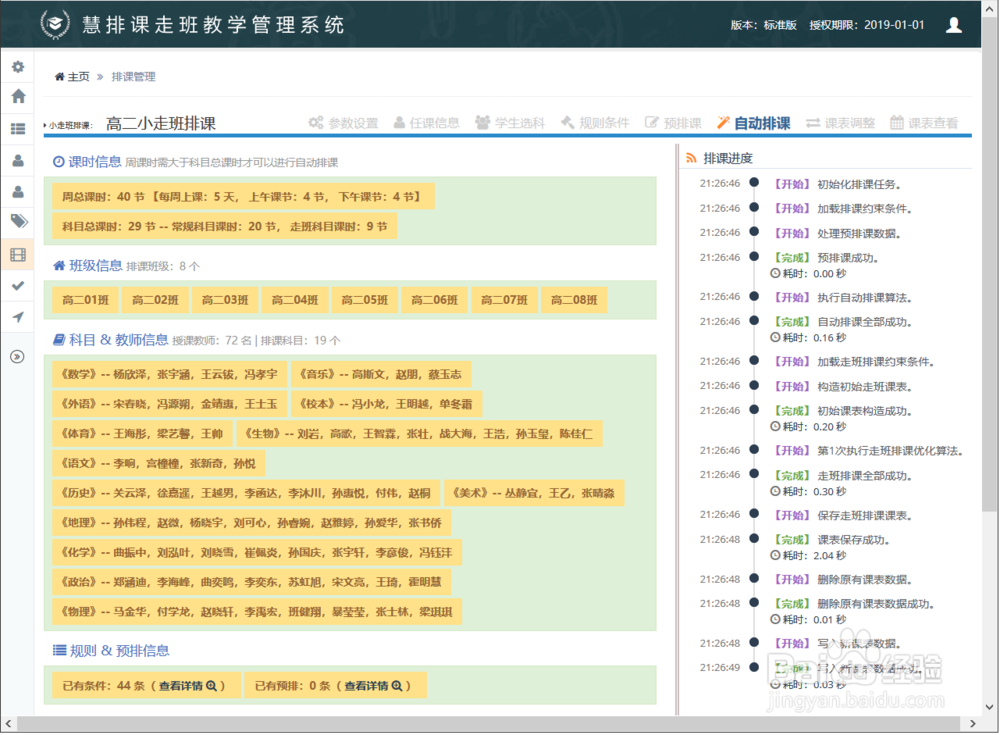The height and width of the screenshot is (735, 1000).
Task: Click the 《校本》 teachers entry
Action: (x=386, y=404)
